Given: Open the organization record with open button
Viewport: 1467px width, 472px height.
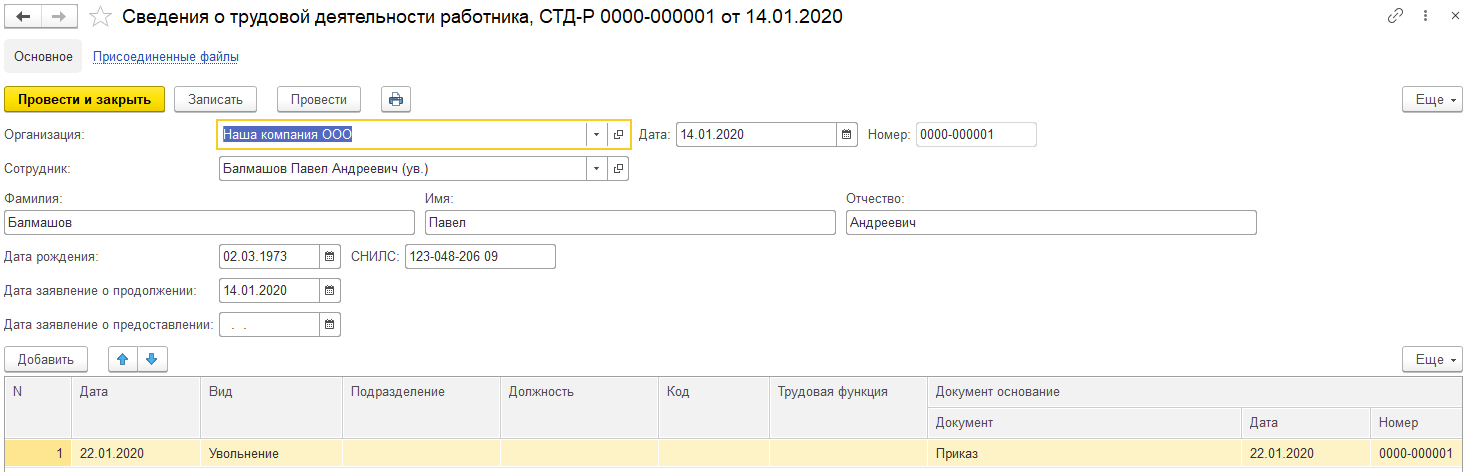Looking at the screenshot, I should (x=618, y=135).
